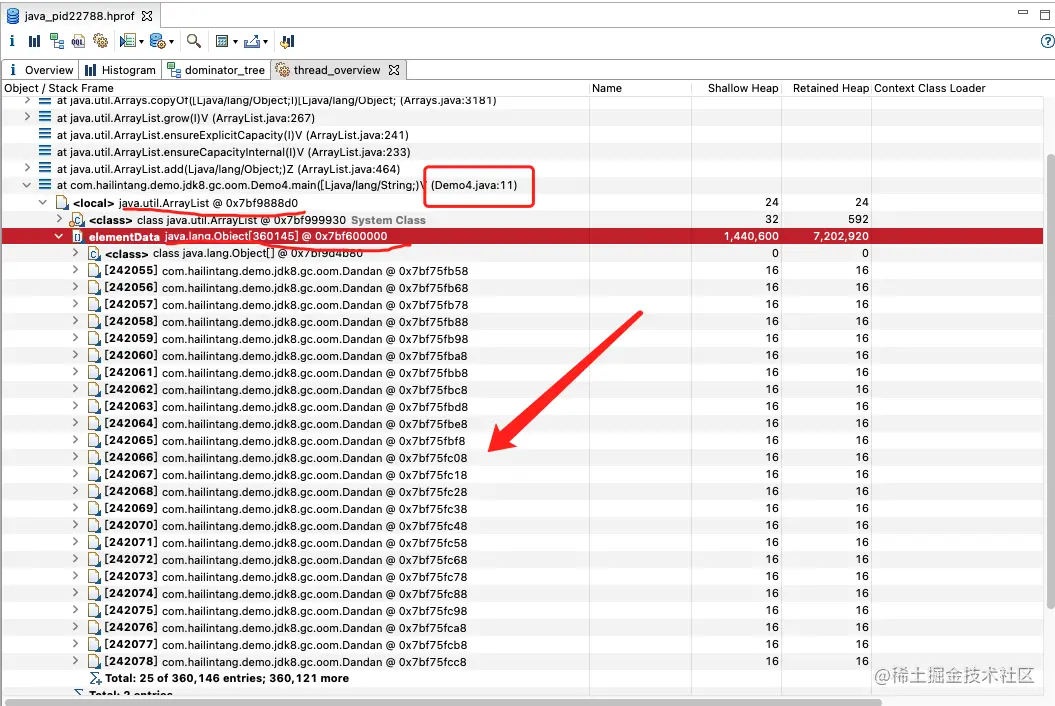1055x706 pixels.
Task: Minimize the editor pane
Action: [1023, 13]
